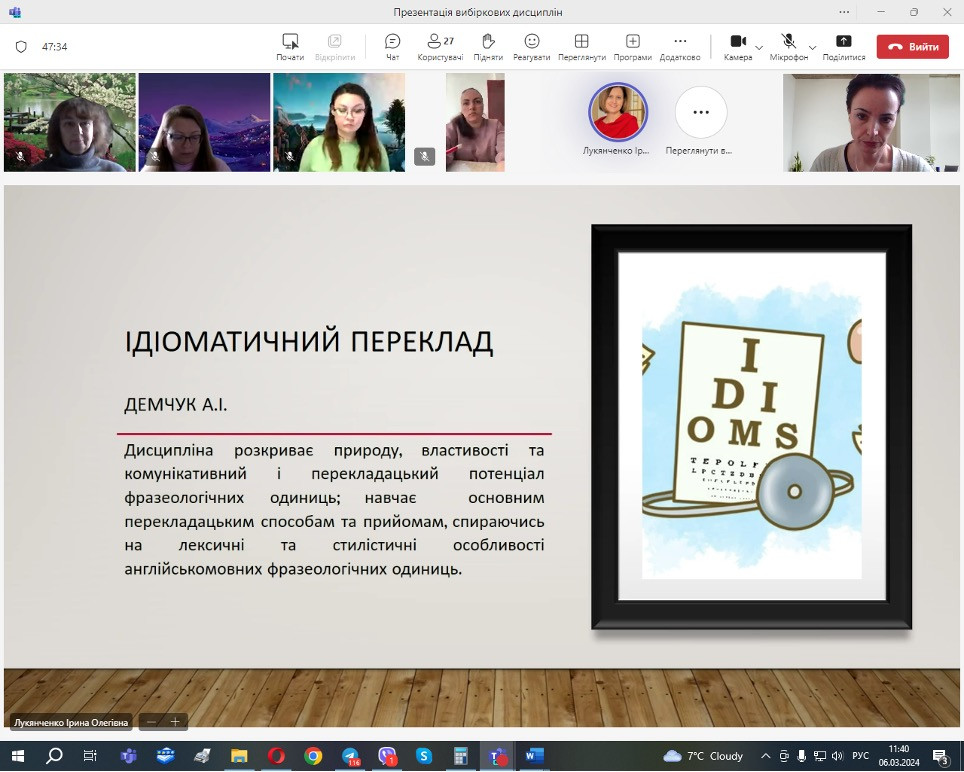The height and width of the screenshot is (772, 964).
Task: Zoom out shared content with minus button
Action: (152, 721)
